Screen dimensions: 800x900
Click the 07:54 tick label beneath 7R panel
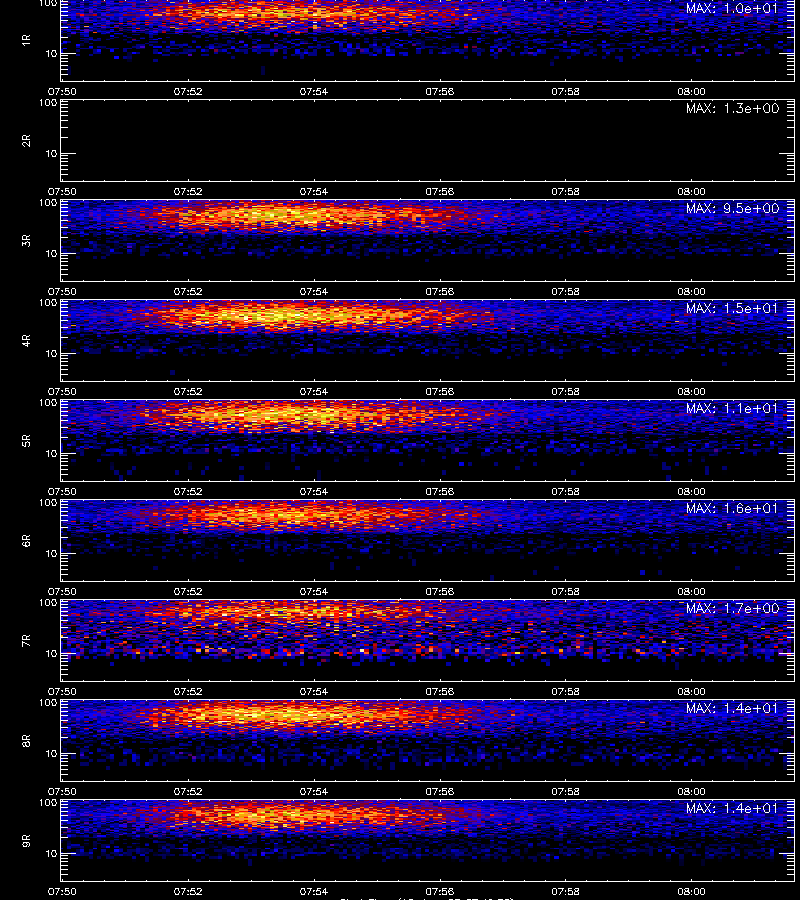[x=314, y=691]
